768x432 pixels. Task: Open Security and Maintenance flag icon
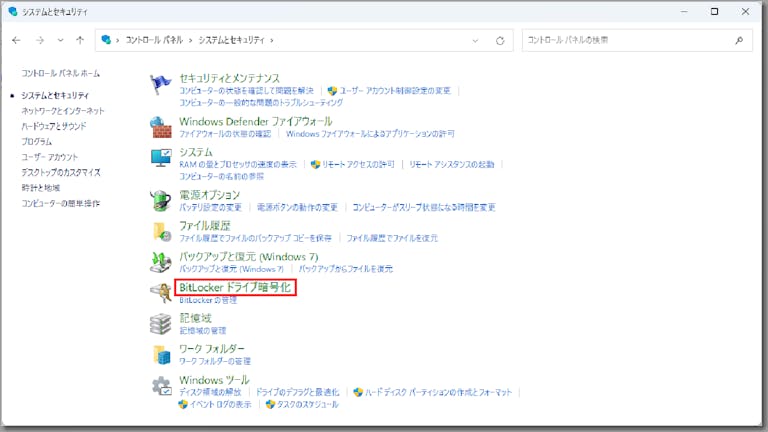161,84
